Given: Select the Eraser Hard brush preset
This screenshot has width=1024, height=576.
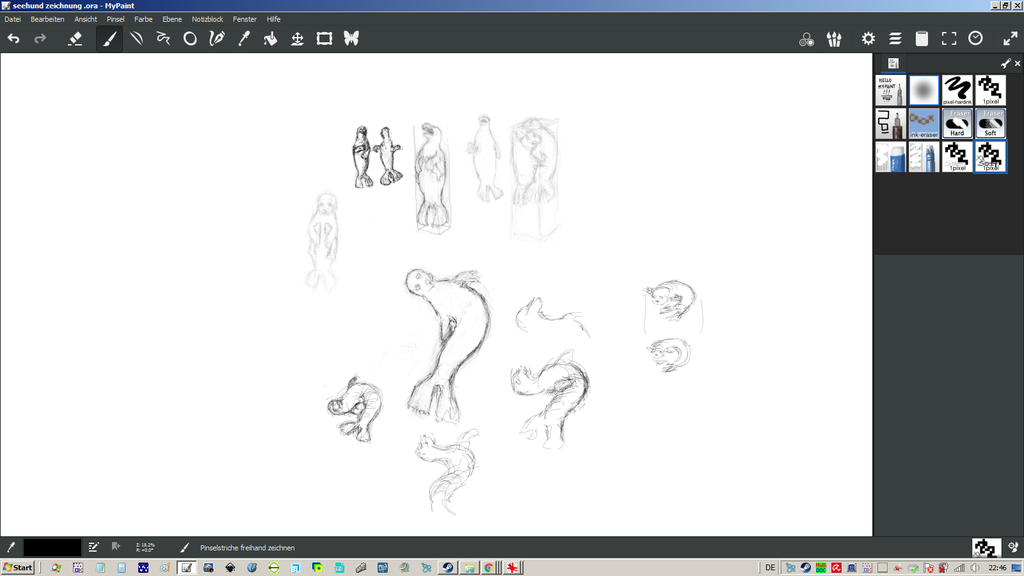Looking at the screenshot, I should click(957, 123).
